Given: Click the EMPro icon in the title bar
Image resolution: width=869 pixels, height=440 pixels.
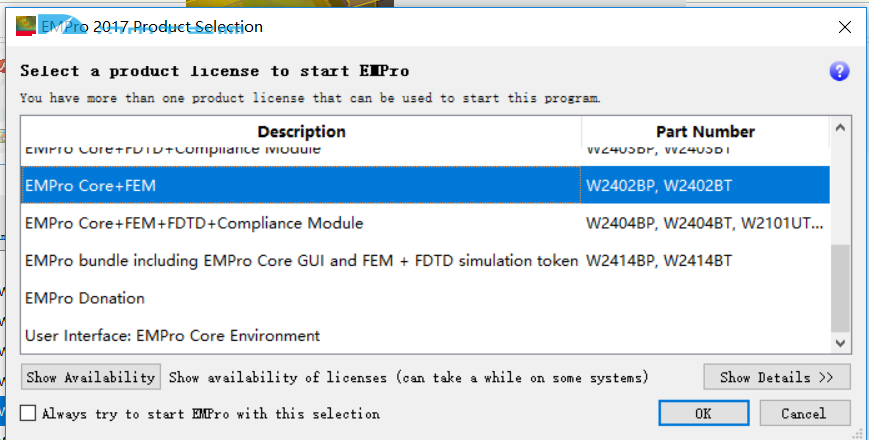Looking at the screenshot, I should (26, 27).
